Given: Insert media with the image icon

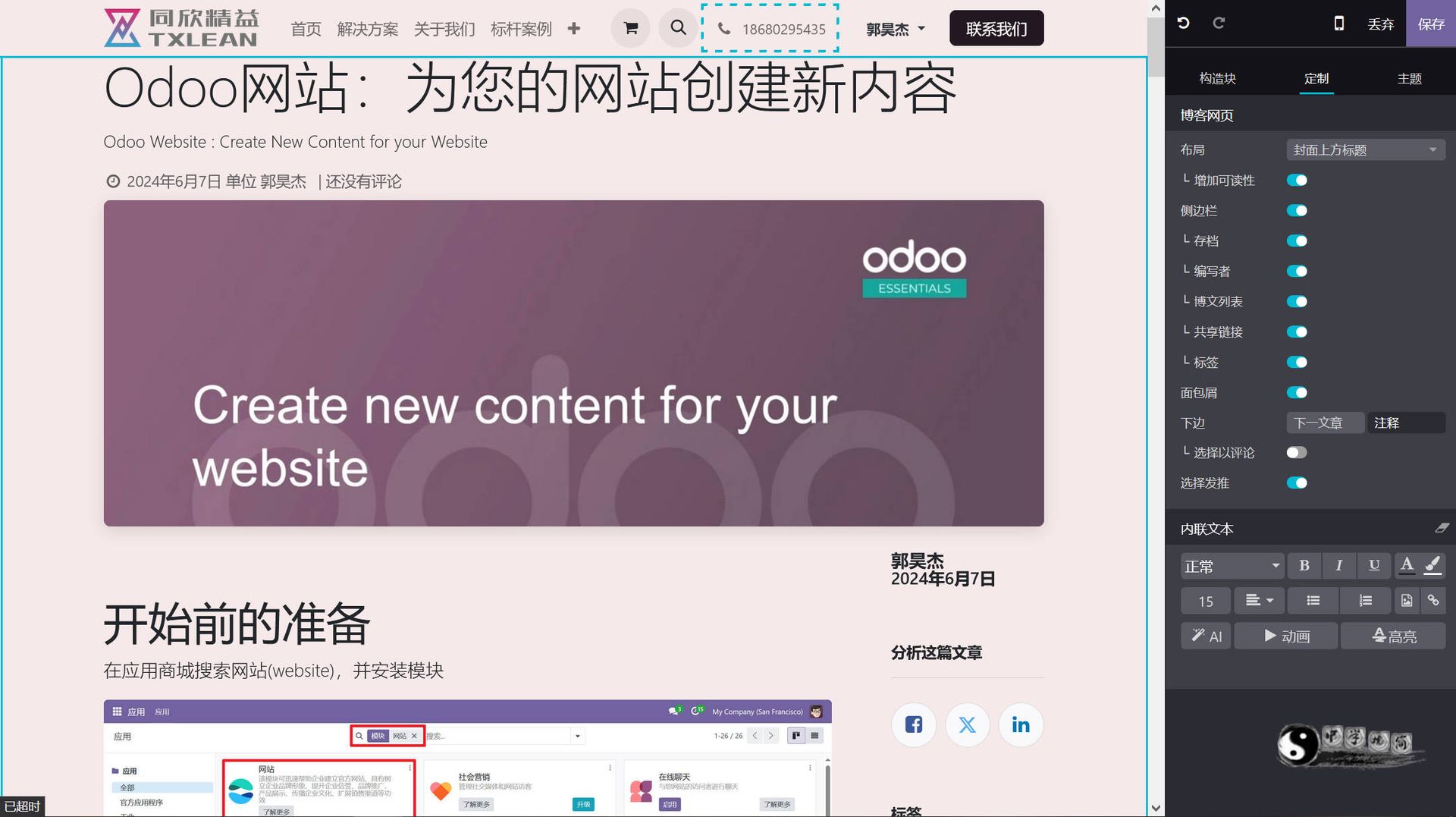Looking at the screenshot, I should point(1407,600).
